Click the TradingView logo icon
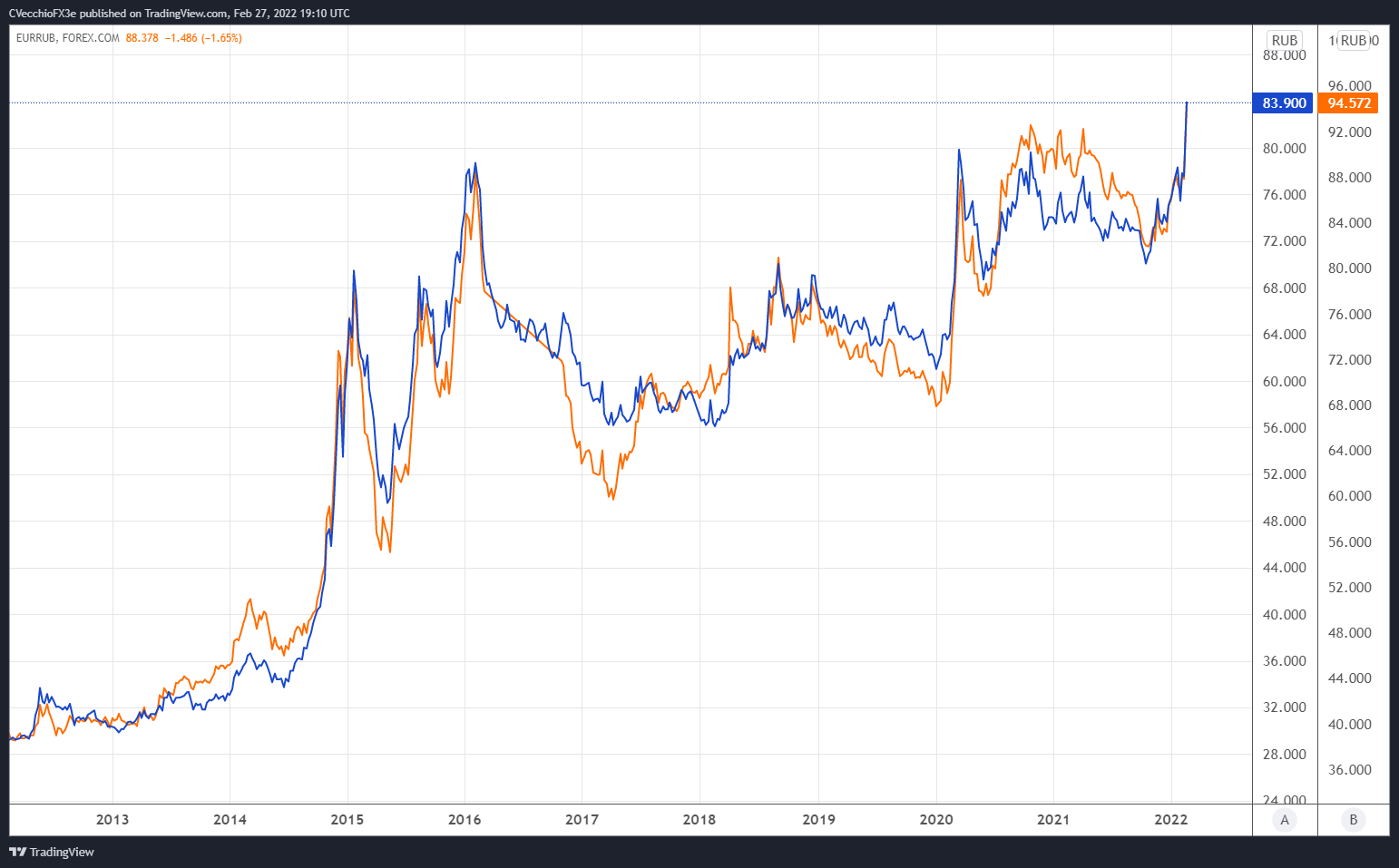The image size is (1399, 868). 15,852
